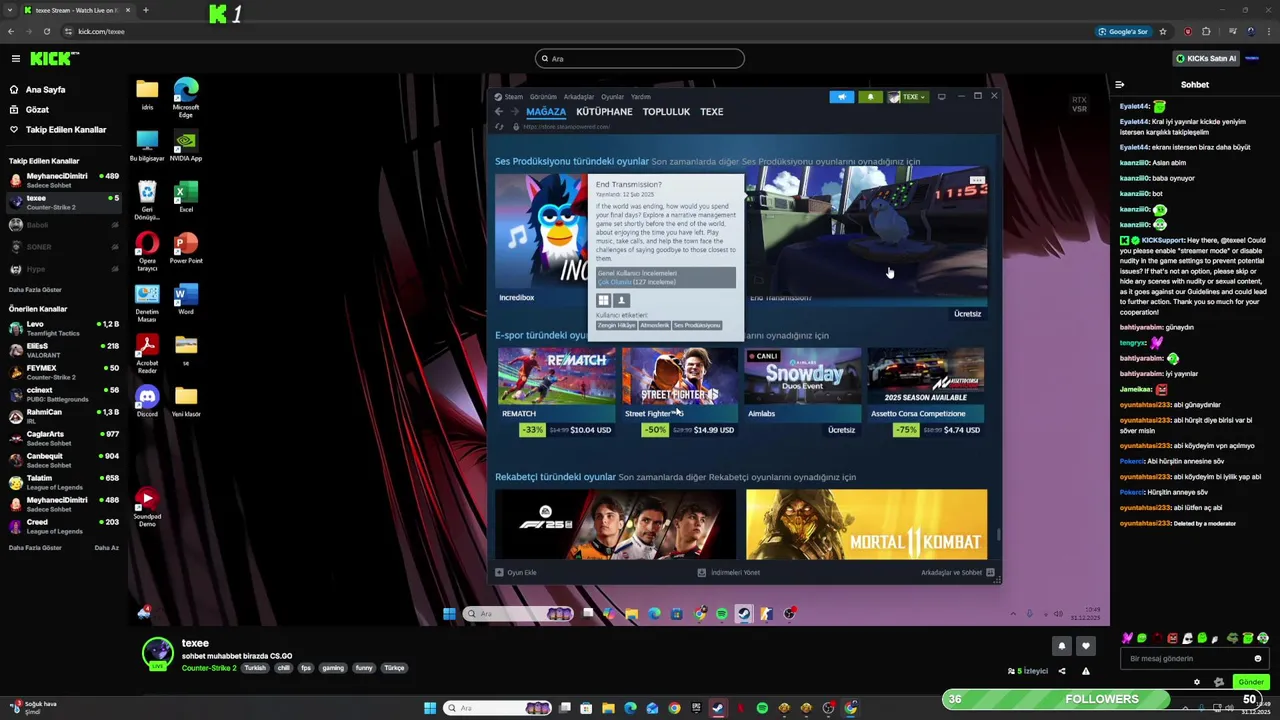
Task: Click Oyun Ekle in Steam footer
Action: (516, 573)
